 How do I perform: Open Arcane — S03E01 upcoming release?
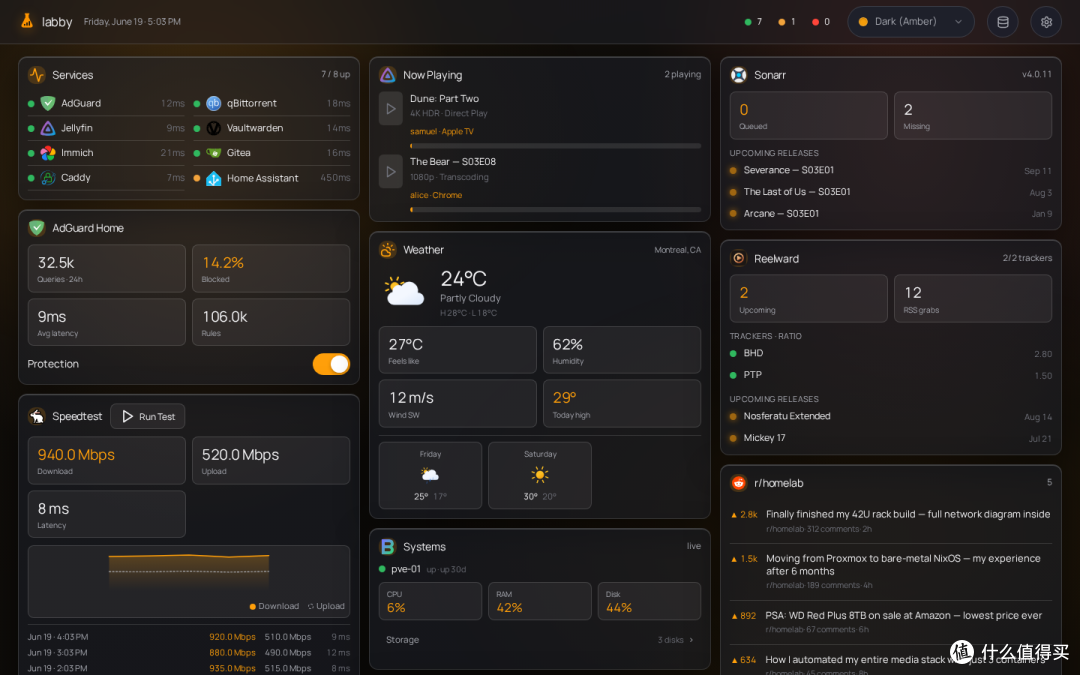891,214
